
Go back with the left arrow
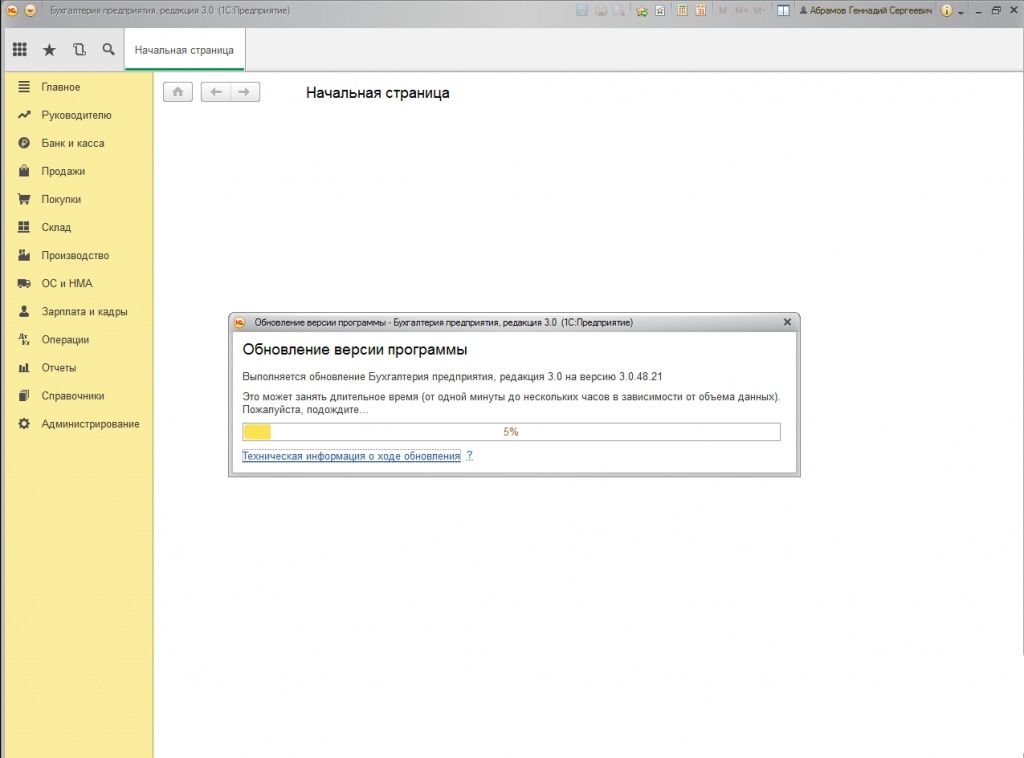[x=216, y=92]
